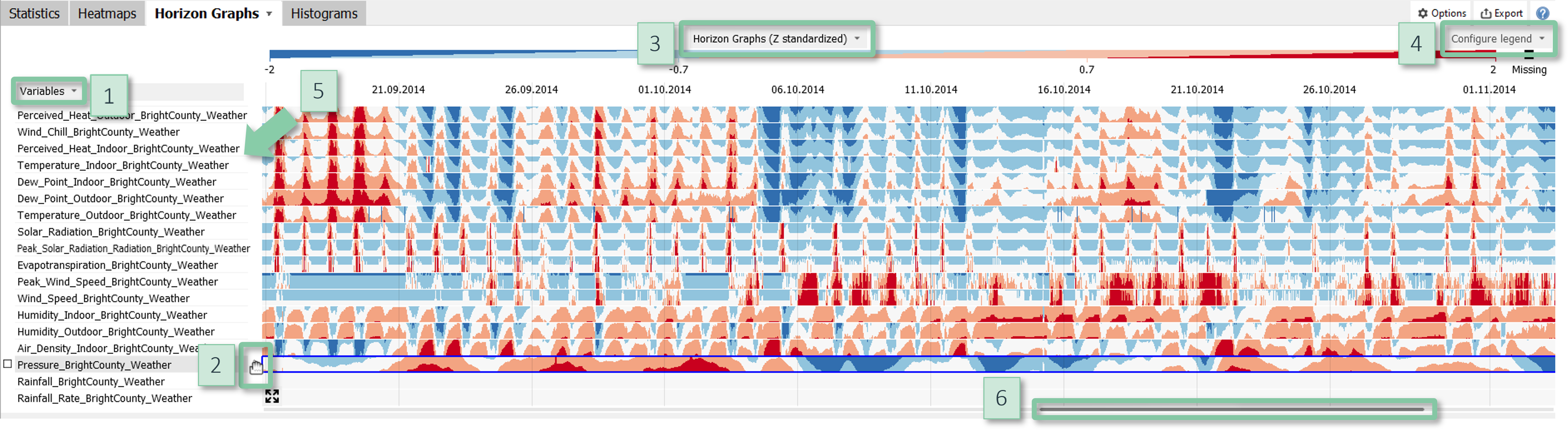Screen dimensions: 1568x437
Task: Click the Export share icon
Action: click(x=1486, y=13)
